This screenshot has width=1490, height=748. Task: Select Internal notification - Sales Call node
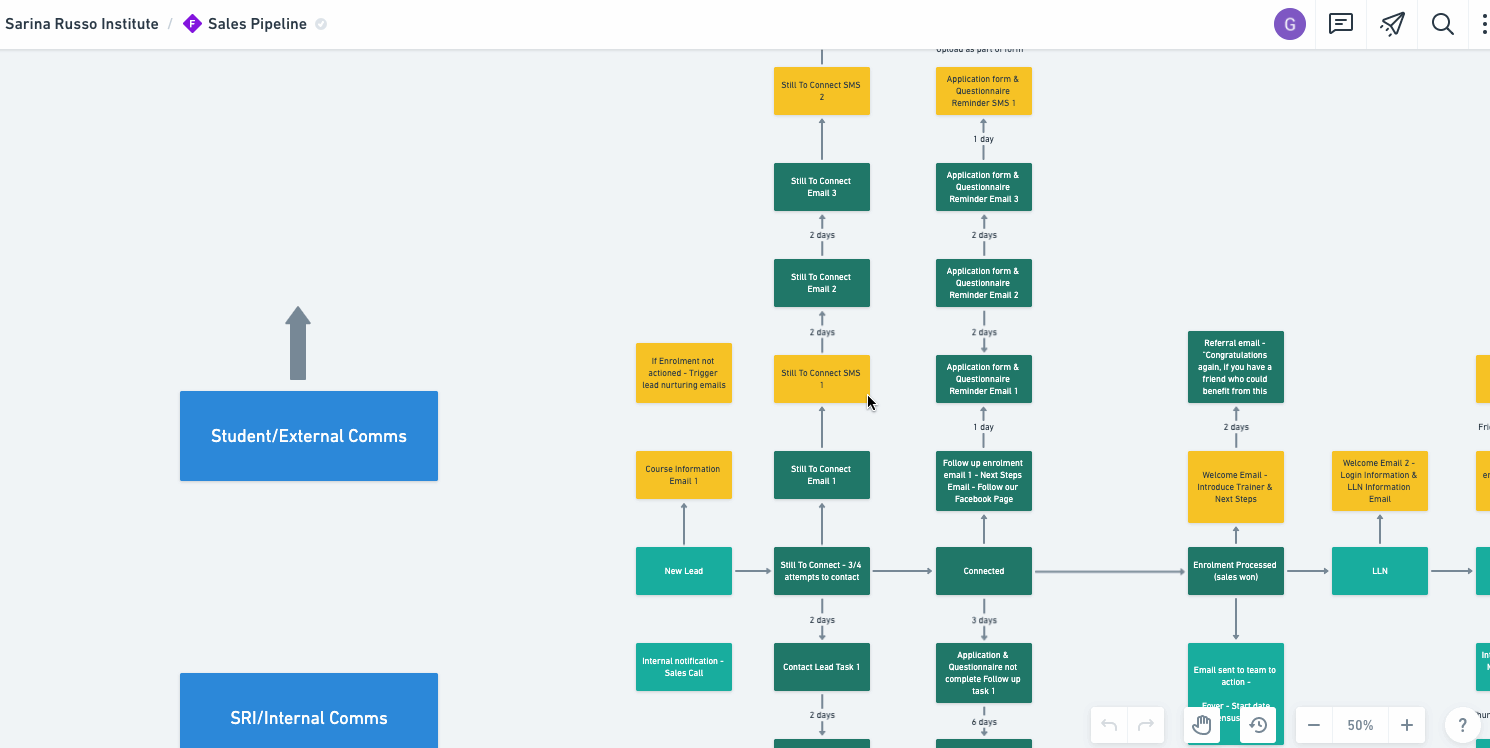point(684,667)
